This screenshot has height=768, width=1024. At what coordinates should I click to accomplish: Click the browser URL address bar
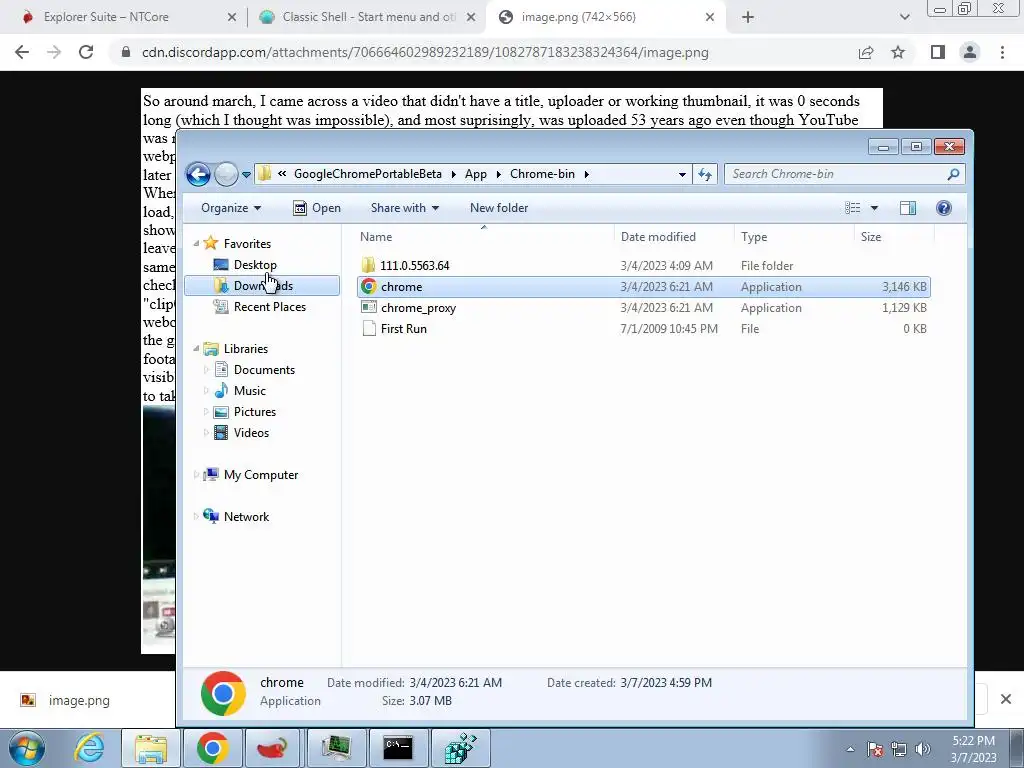[424, 52]
